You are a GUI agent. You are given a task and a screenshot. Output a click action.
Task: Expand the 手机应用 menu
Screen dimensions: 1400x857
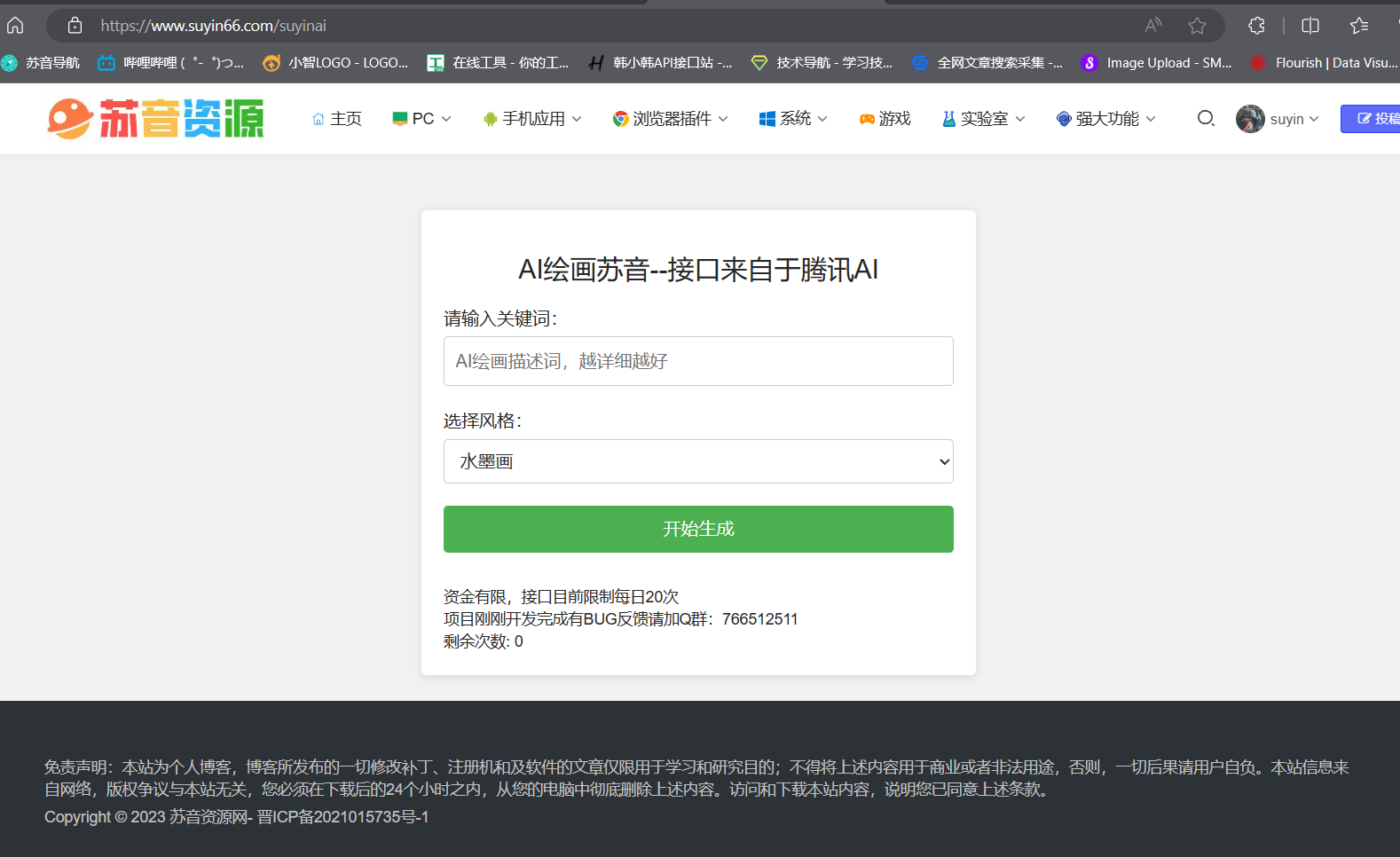click(532, 118)
